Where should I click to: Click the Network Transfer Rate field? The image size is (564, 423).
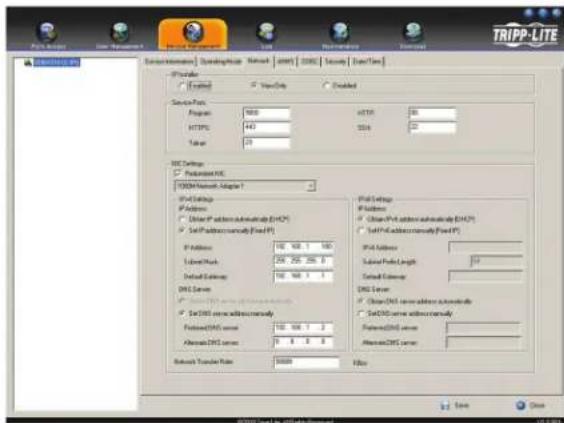[x=307, y=362]
